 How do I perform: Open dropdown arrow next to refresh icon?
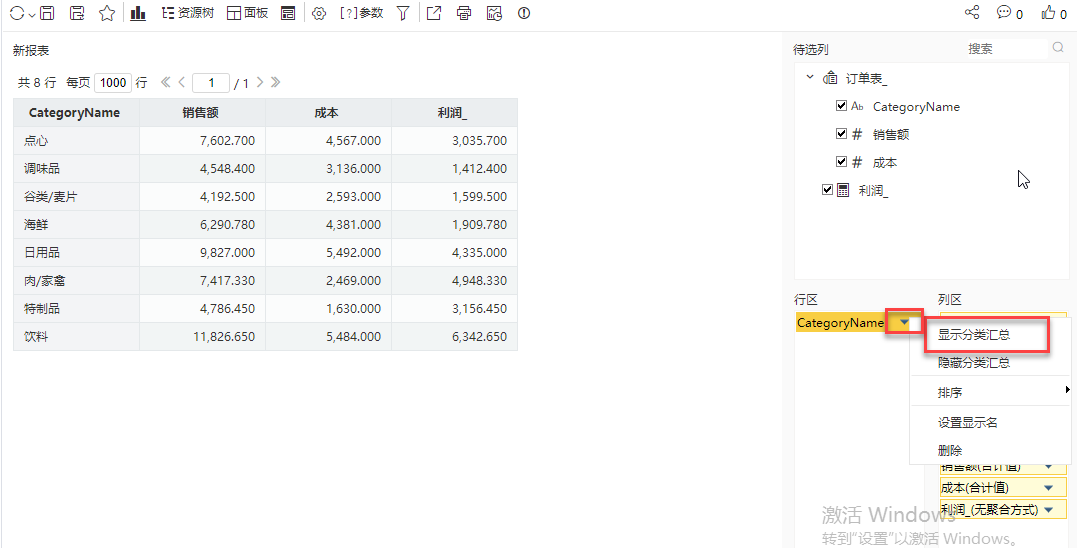tap(32, 14)
